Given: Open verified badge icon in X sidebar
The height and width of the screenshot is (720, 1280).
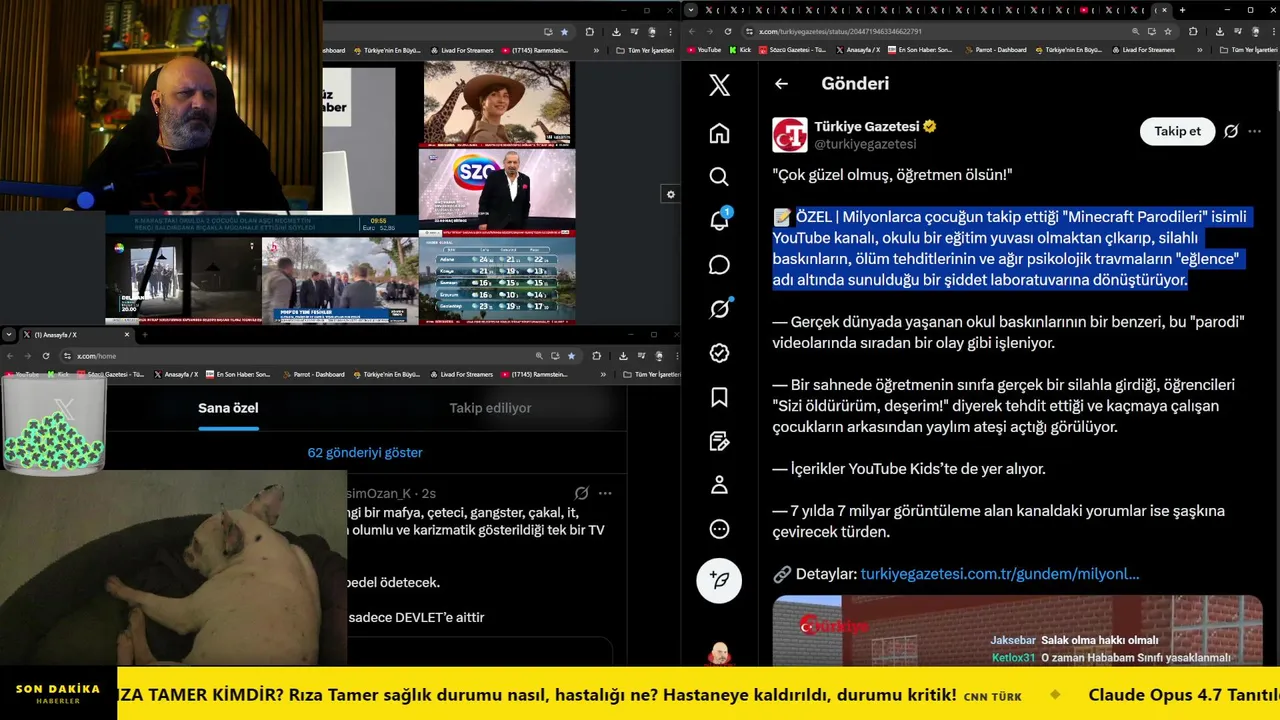Looking at the screenshot, I should click(x=719, y=353).
